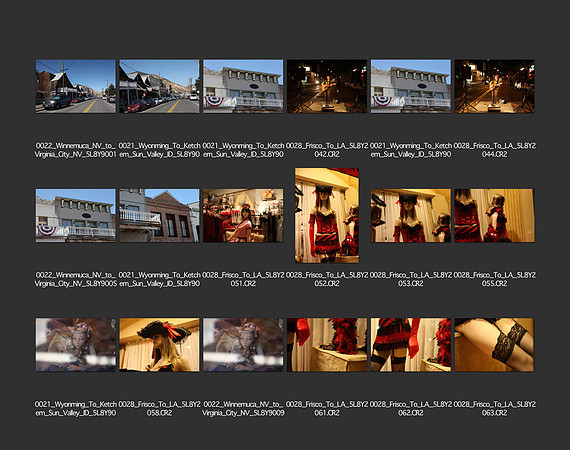
Task: Click the caption ending 058.CR2
Action: click(x=159, y=409)
